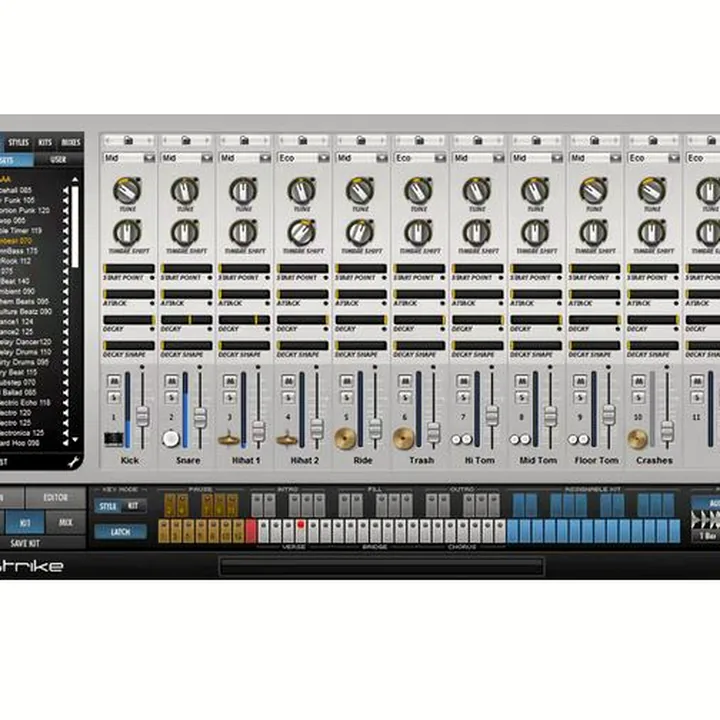Click the Snare decay slider bar
The image size is (720, 720).
tap(187, 320)
